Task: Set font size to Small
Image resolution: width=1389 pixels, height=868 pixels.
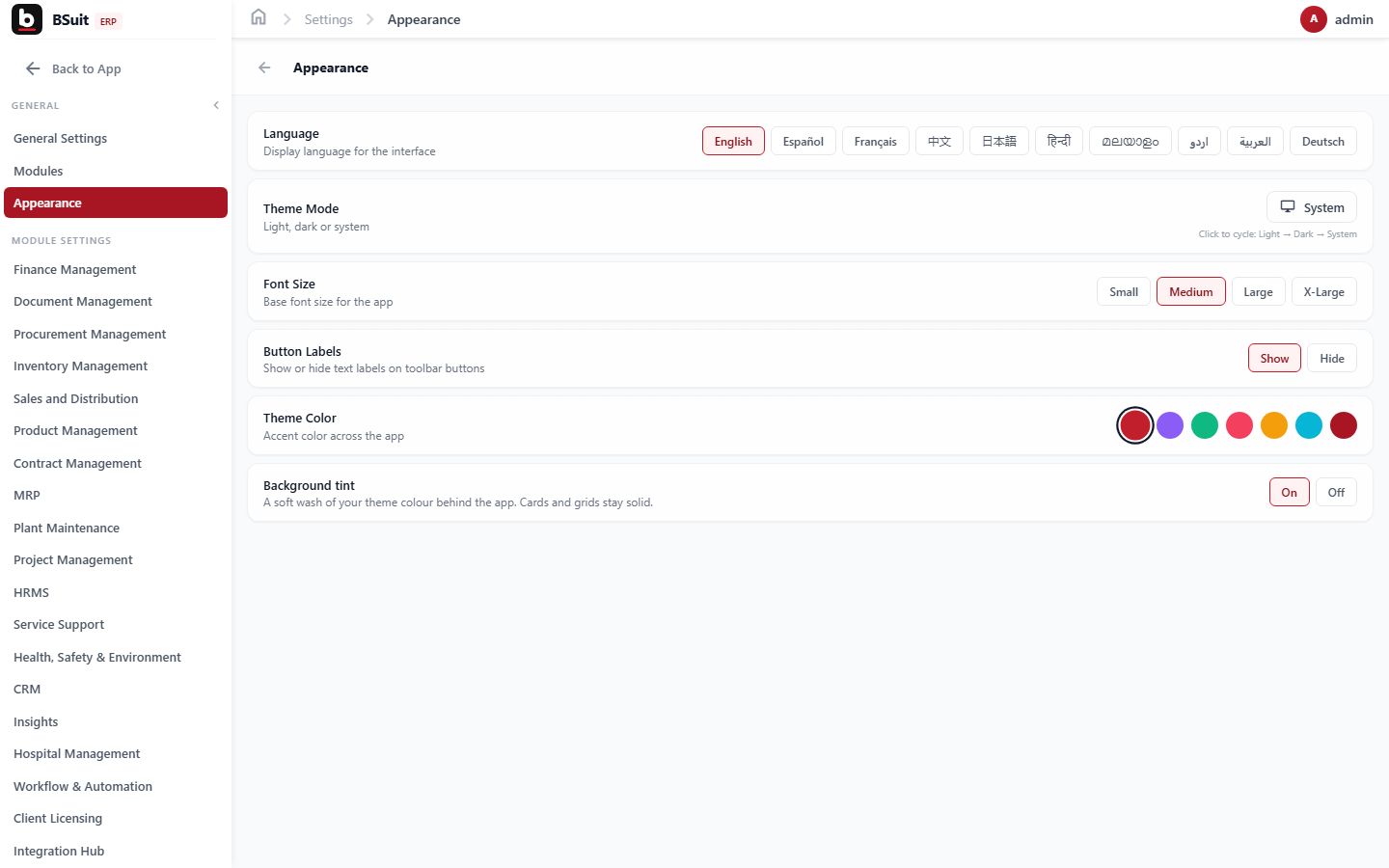Action: (x=1124, y=291)
